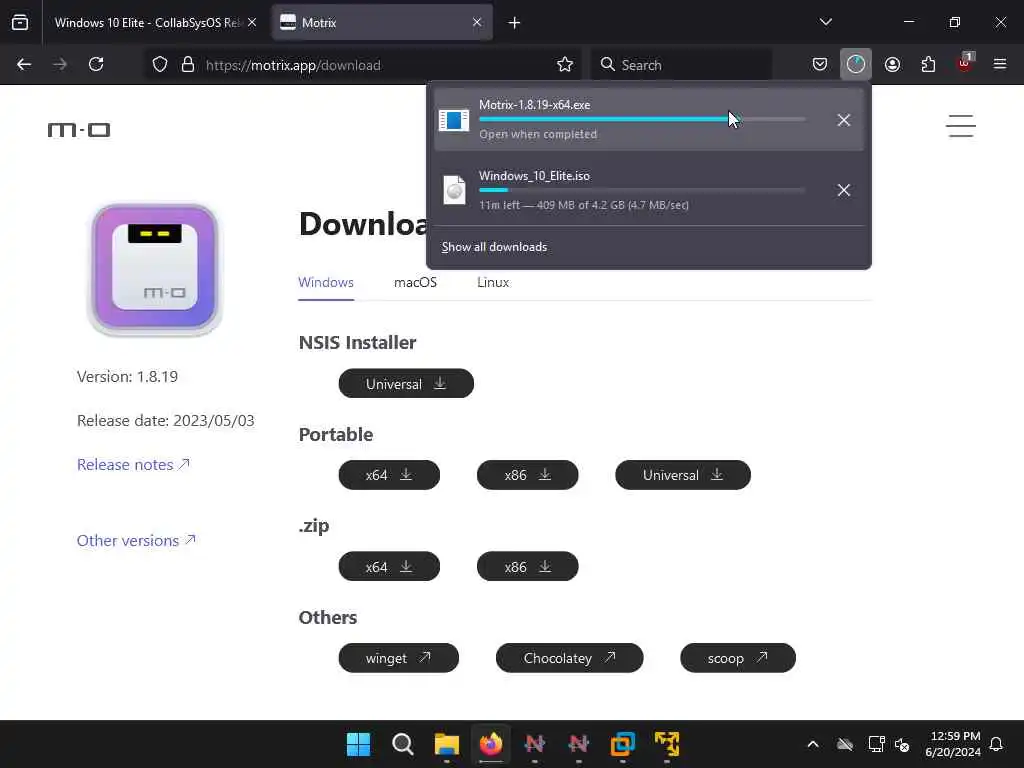Switch to the macOS platform tab
Screen dimensions: 1024x768
(415, 283)
